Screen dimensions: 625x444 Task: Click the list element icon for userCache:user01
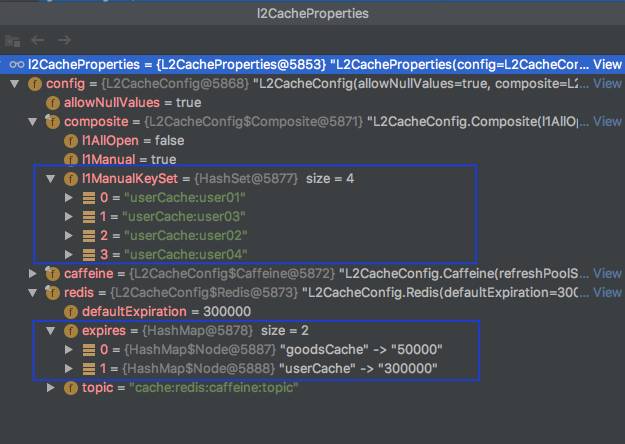tap(88, 198)
